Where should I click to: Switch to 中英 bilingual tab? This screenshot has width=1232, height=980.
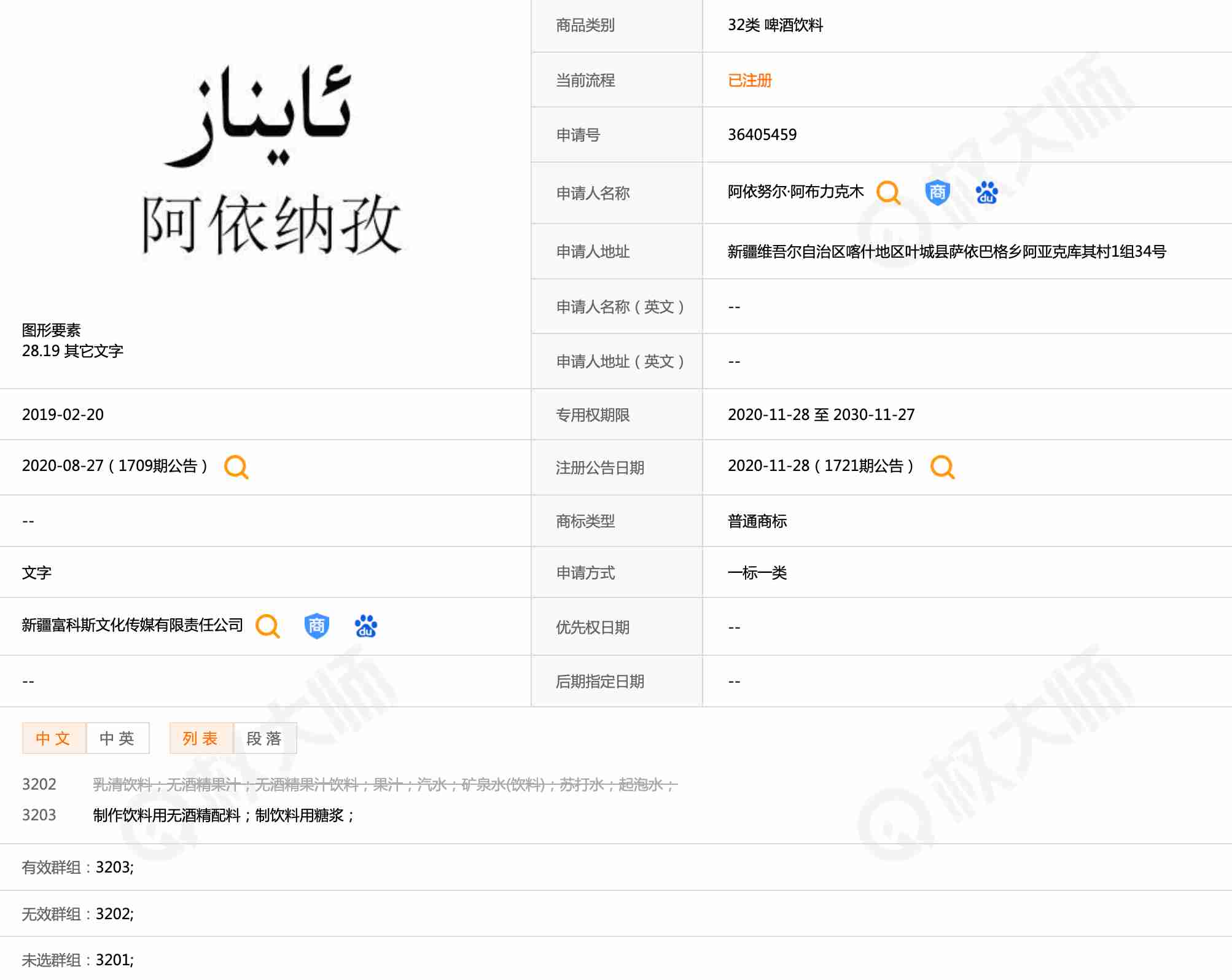(x=117, y=738)
